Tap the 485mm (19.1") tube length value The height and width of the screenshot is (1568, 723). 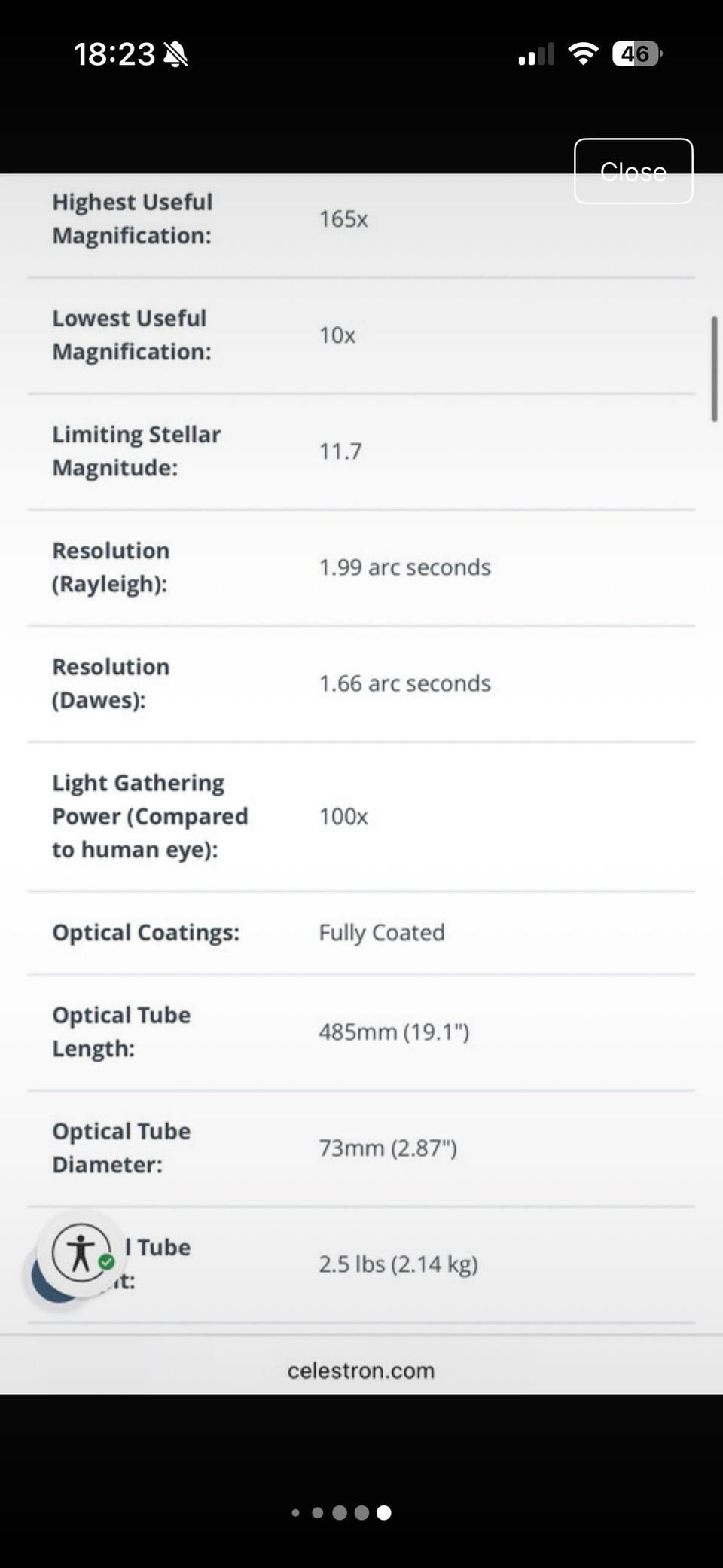tap(394, 1032)
